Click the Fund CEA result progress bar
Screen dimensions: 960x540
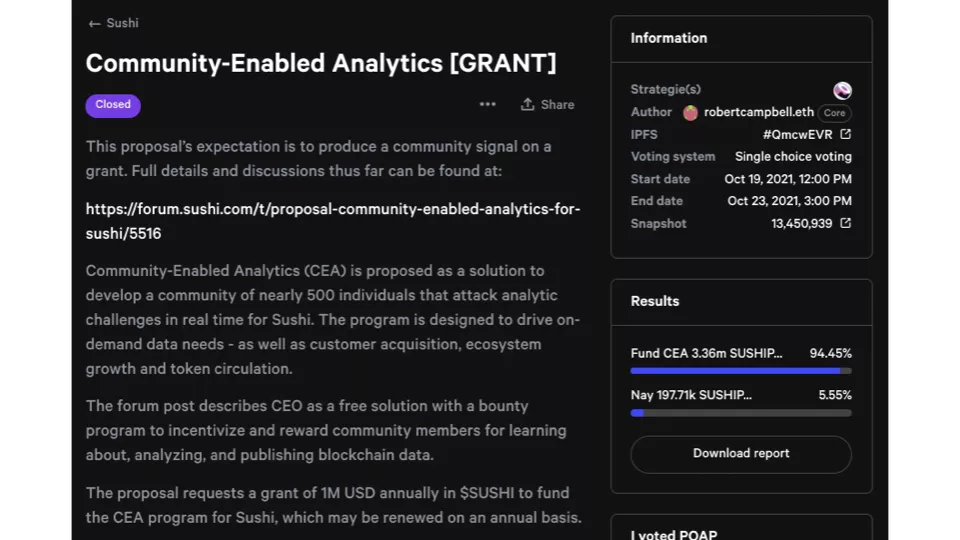(741, 371)
